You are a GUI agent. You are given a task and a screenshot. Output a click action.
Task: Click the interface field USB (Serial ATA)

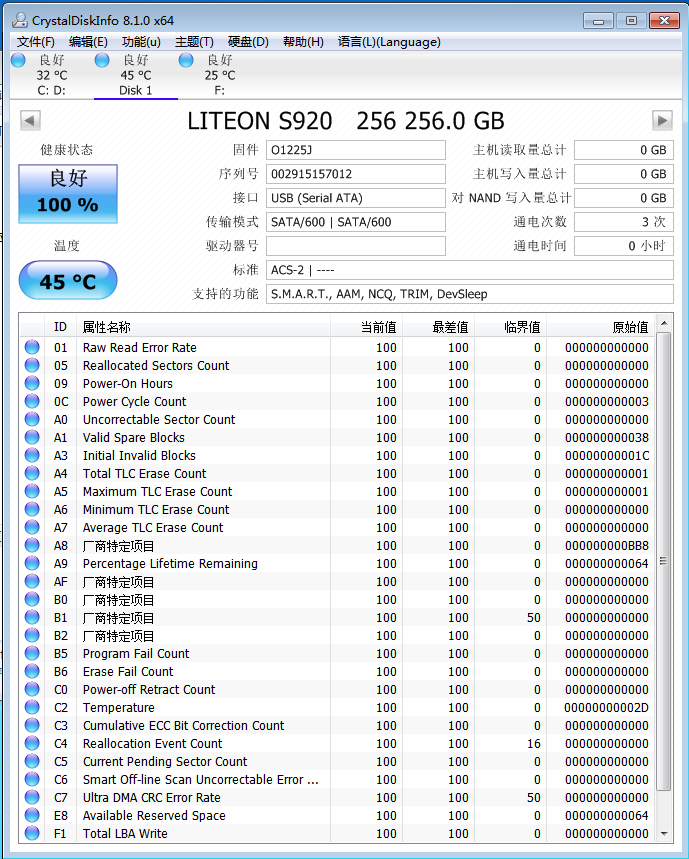pyautogui.click(x=355, y=198)
